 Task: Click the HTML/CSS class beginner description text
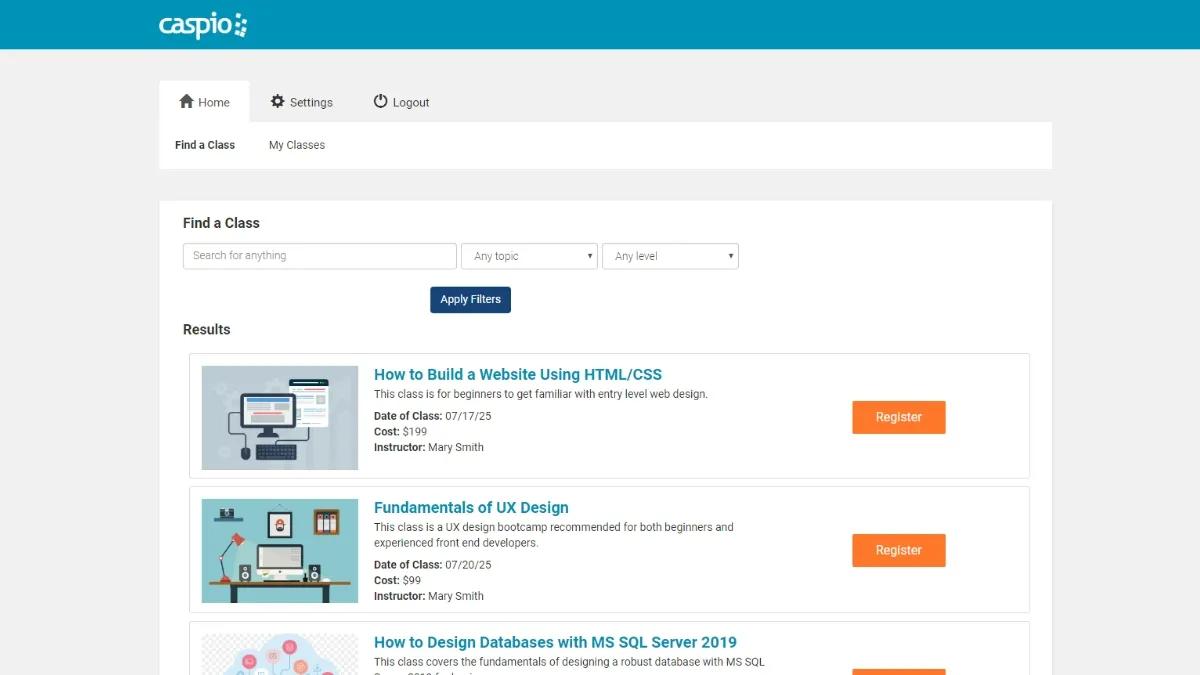541,394
